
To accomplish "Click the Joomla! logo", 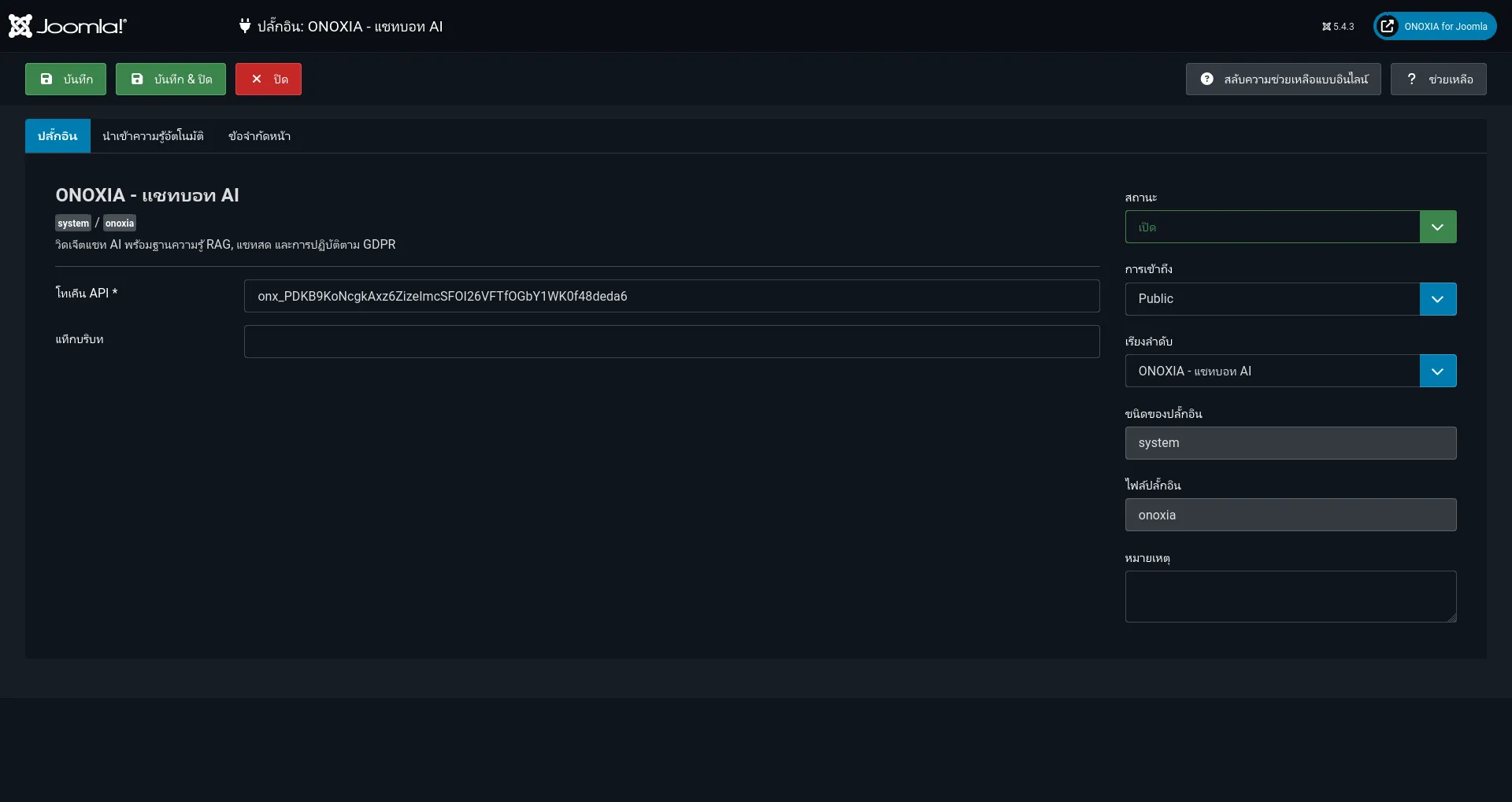I will 68,26.
